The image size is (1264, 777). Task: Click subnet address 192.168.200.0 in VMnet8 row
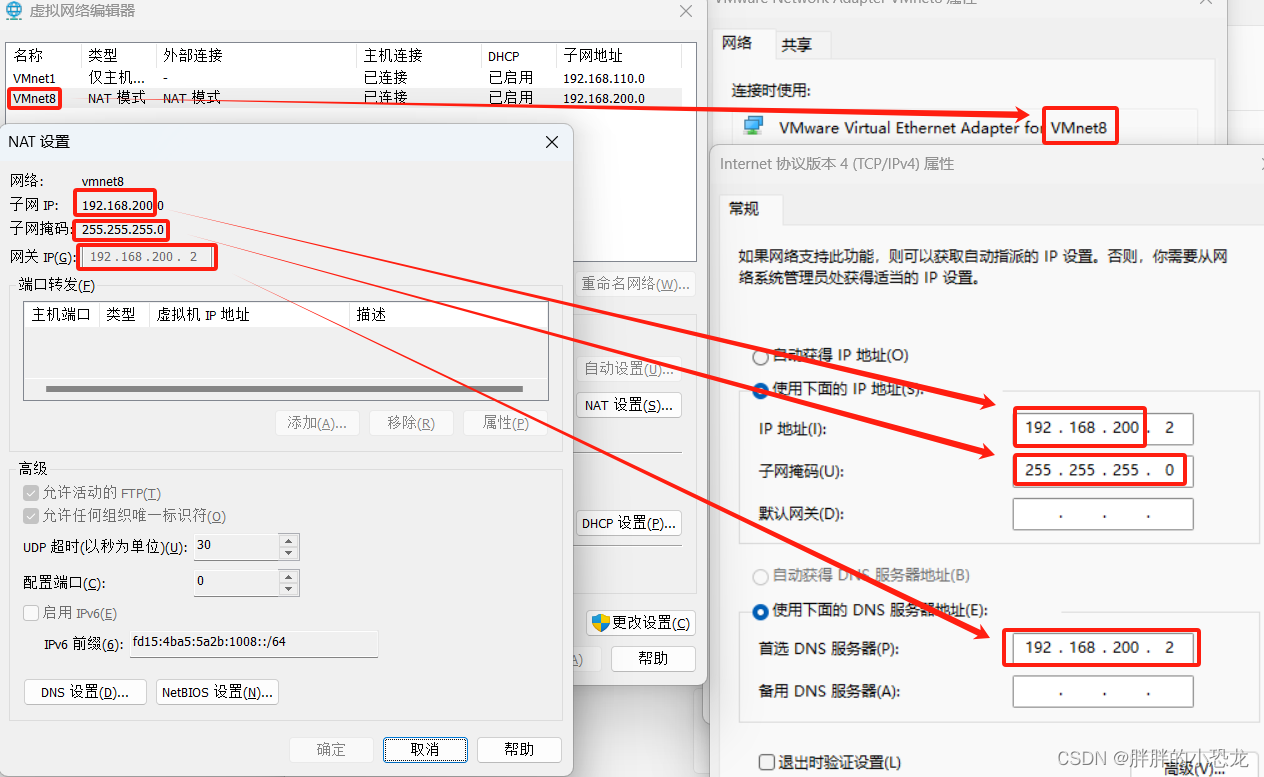604,98
